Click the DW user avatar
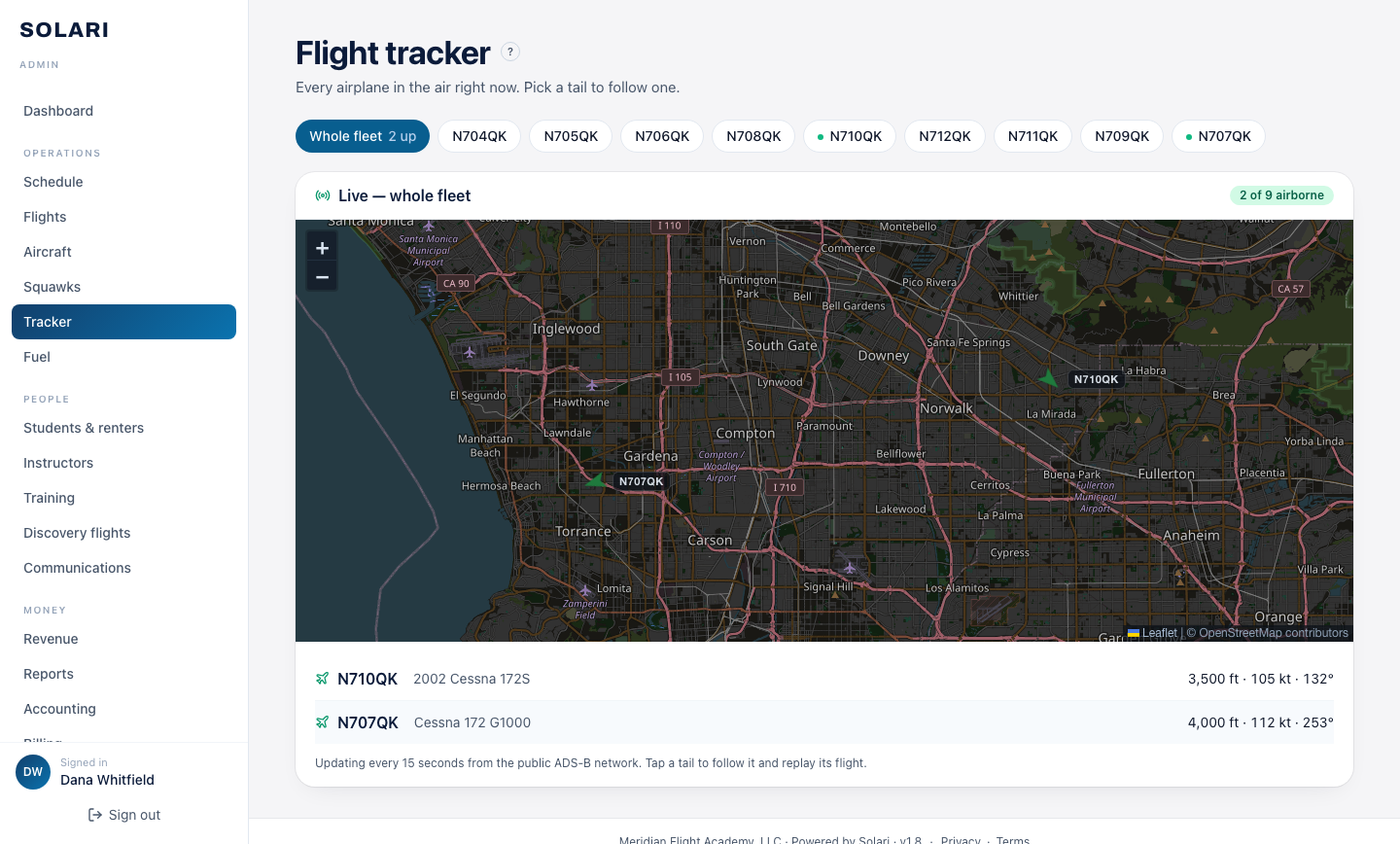The width and height of the screenshot is (1400, 844). coord(33,772)
